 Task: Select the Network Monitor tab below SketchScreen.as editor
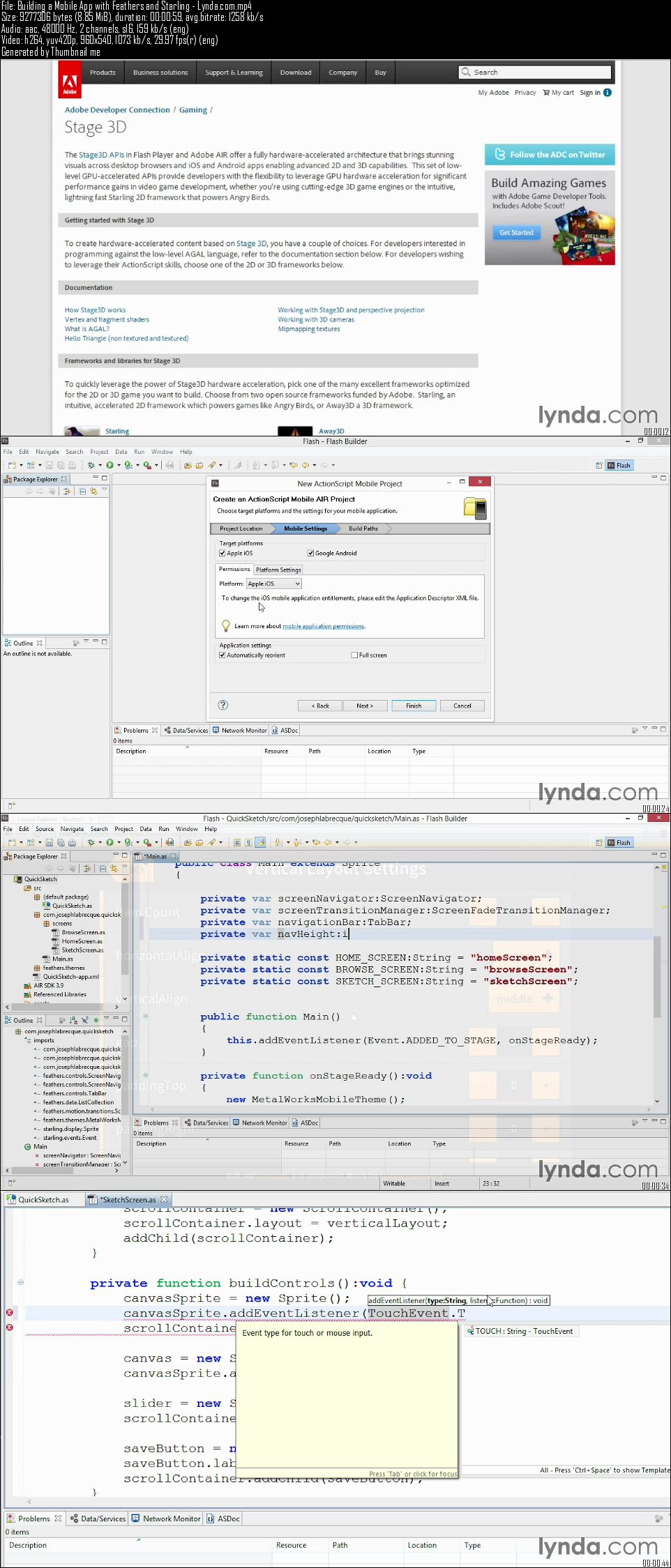tap(166, 1518)
